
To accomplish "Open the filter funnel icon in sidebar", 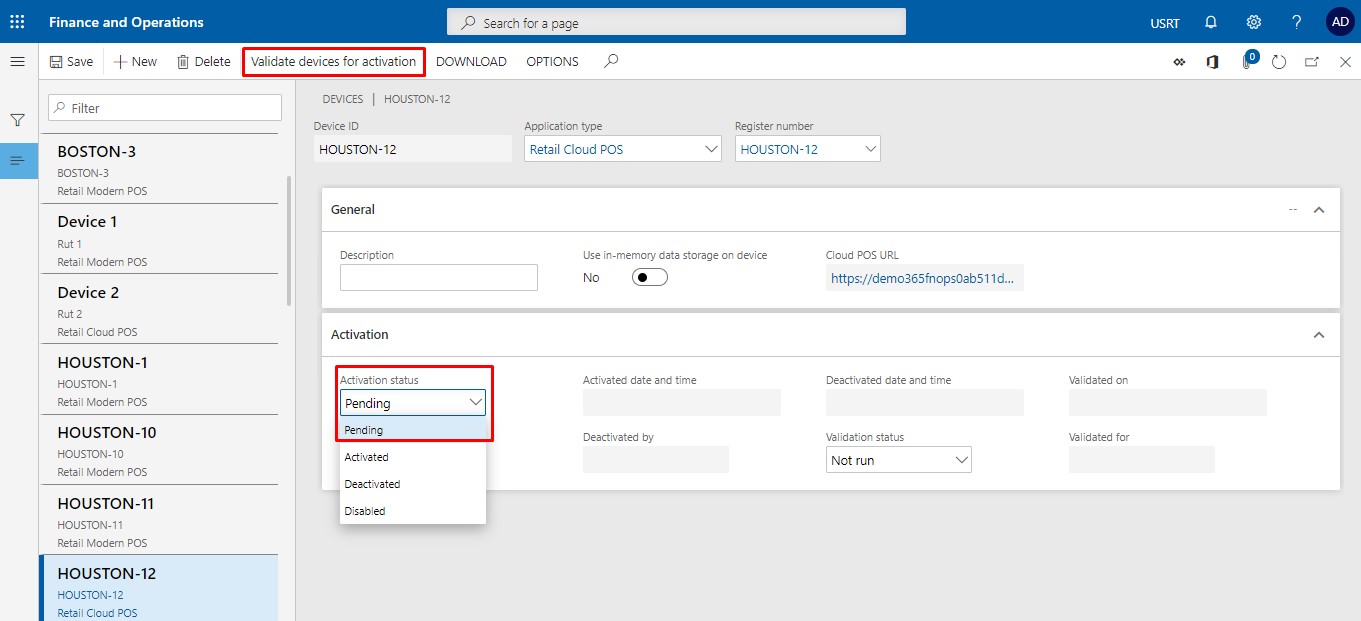I will [17, 120].
